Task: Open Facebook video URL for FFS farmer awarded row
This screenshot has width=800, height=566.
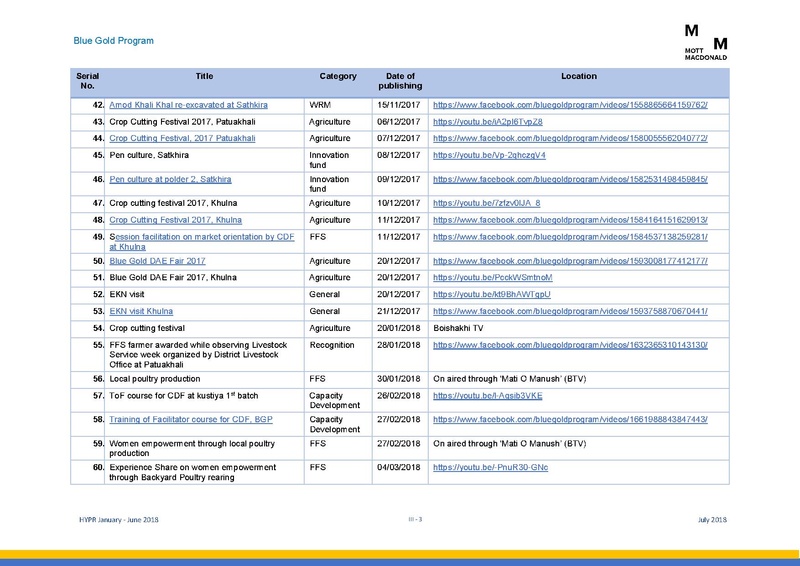Action: pyautogui.click(x=570, y=345)
